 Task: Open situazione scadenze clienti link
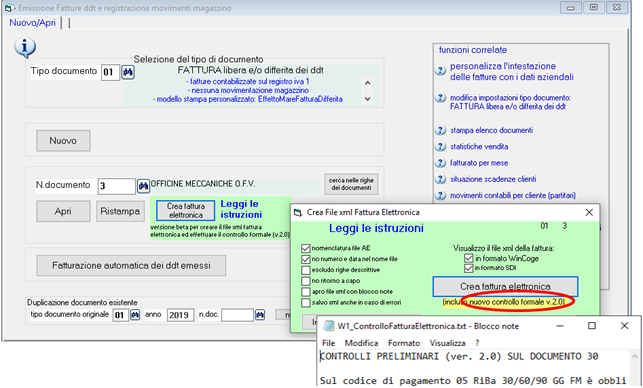tap(493, 179)
